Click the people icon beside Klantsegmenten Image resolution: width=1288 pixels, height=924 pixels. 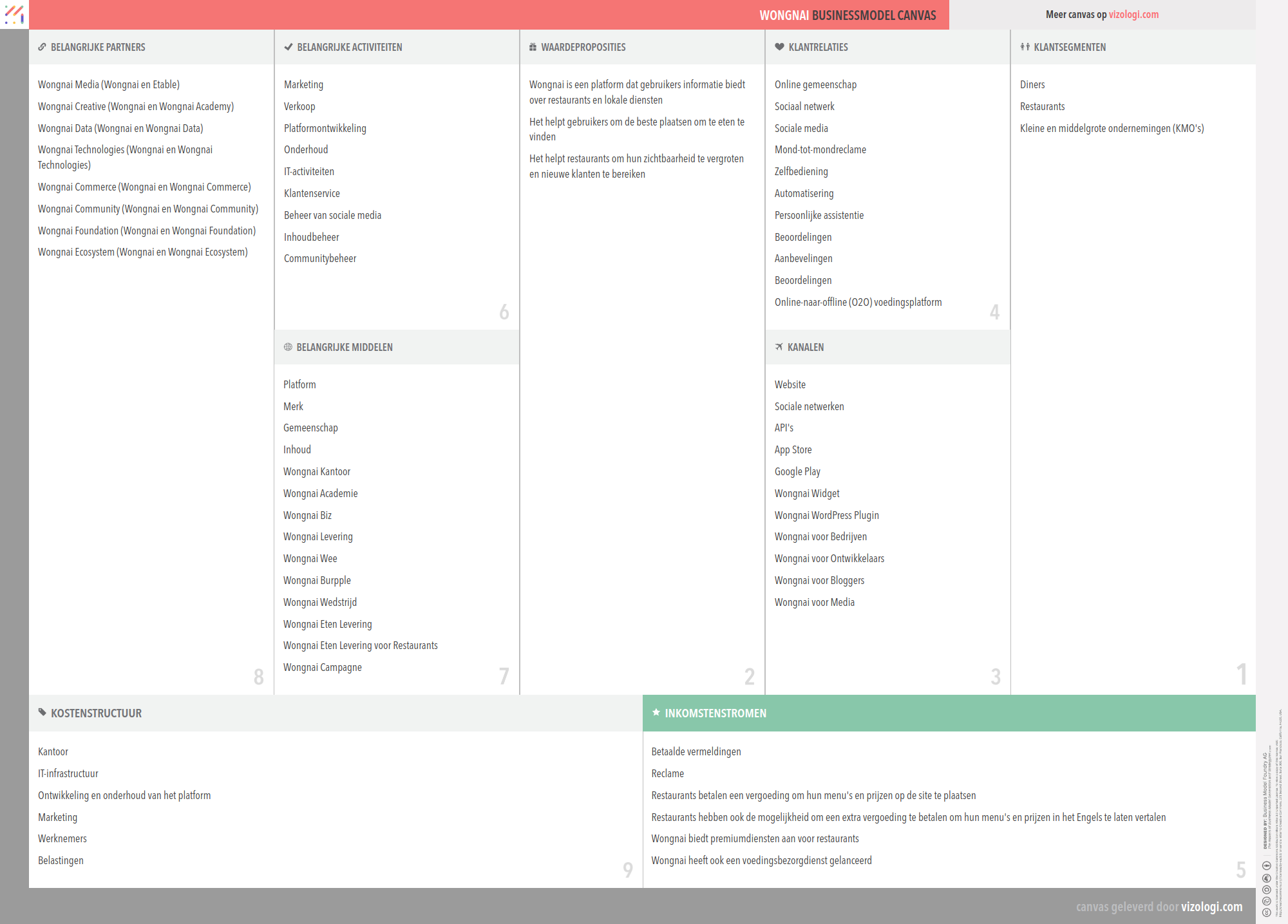(x=1025, y=47)
